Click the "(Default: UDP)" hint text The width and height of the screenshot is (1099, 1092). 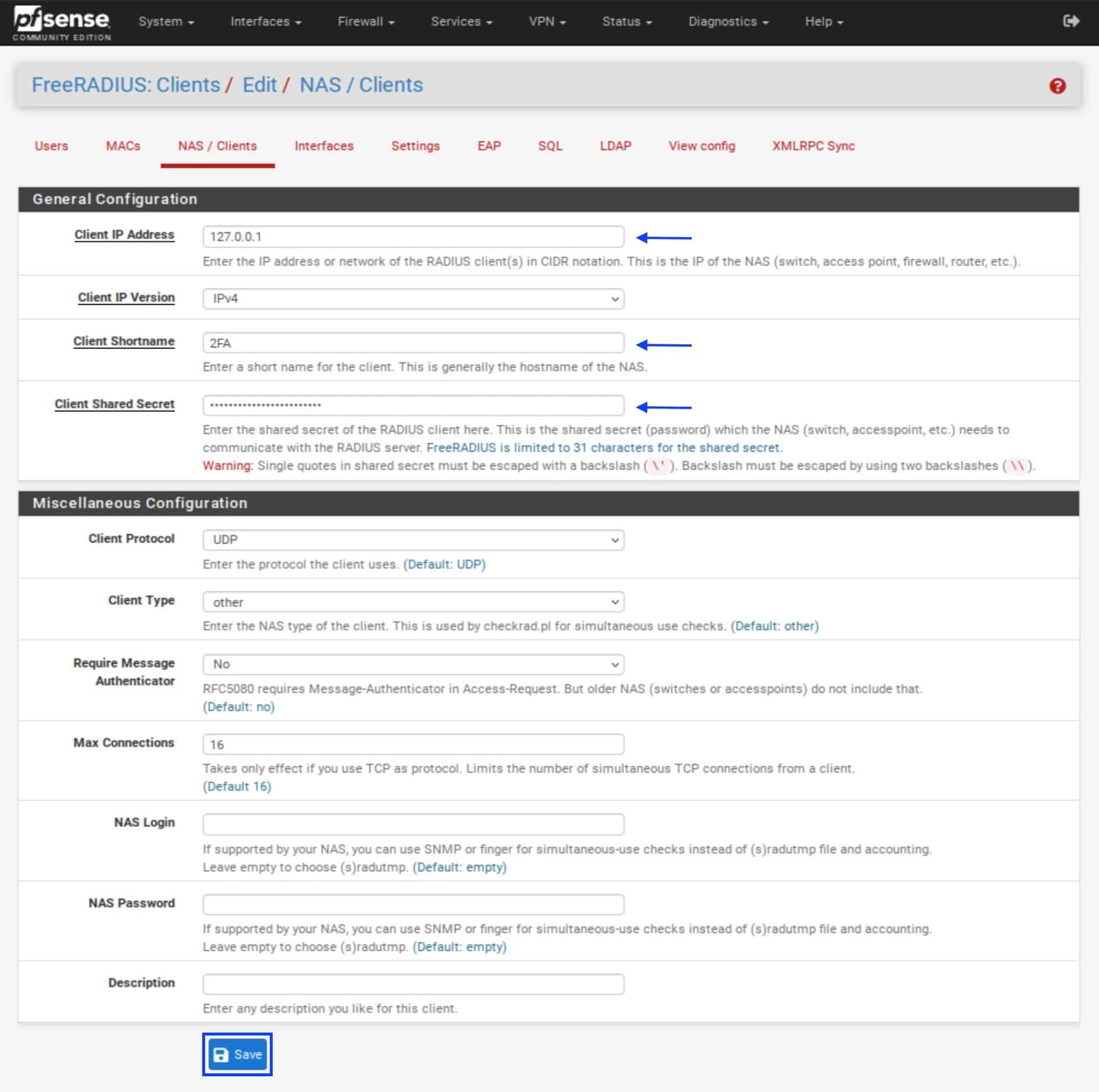[x=445, y=564]
